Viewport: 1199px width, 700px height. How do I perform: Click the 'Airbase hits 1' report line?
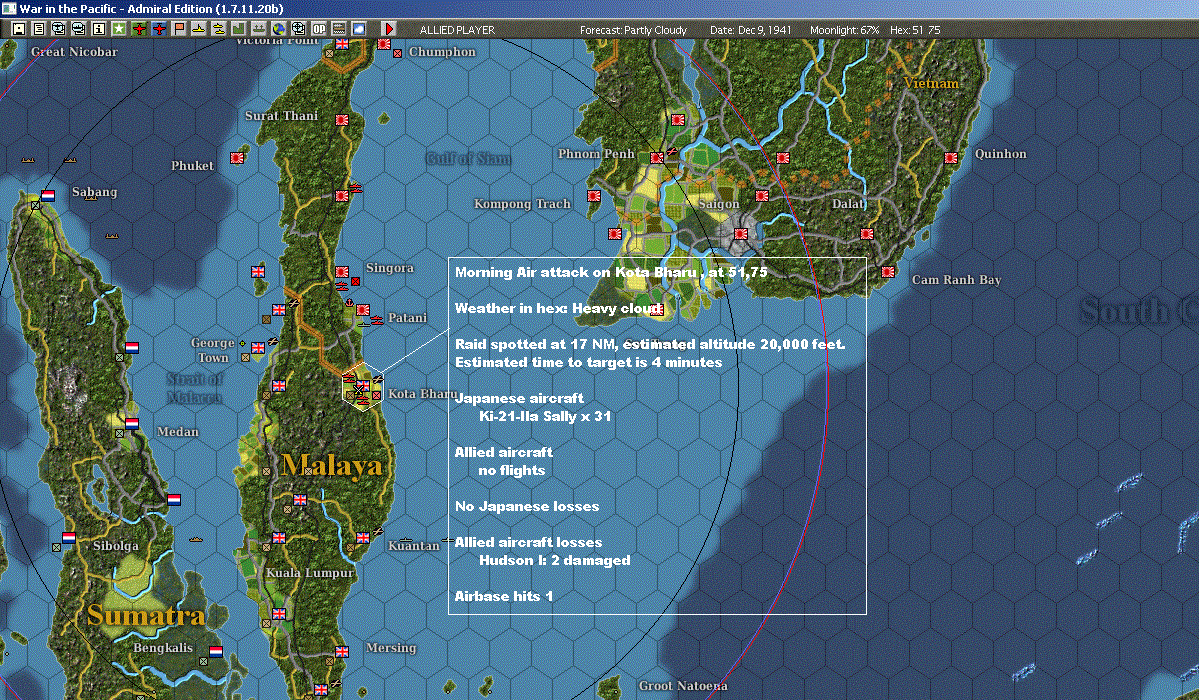point(504,596)
